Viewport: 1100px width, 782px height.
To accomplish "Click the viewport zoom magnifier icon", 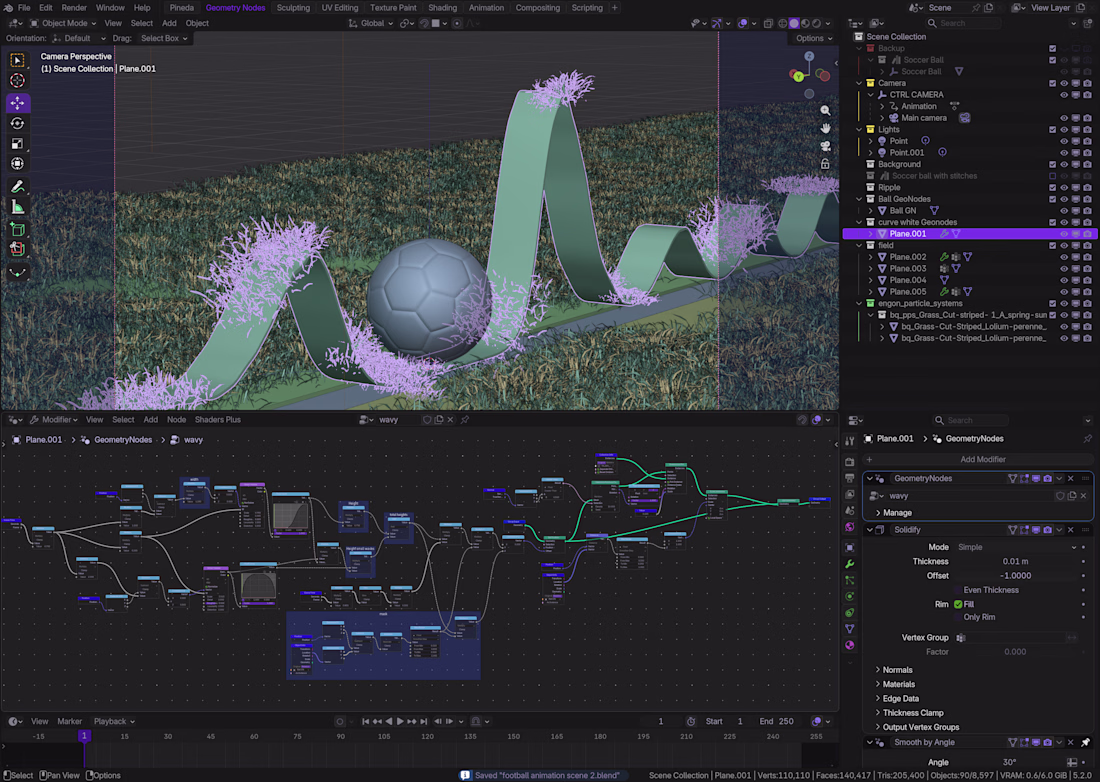I will pos(826,111).
